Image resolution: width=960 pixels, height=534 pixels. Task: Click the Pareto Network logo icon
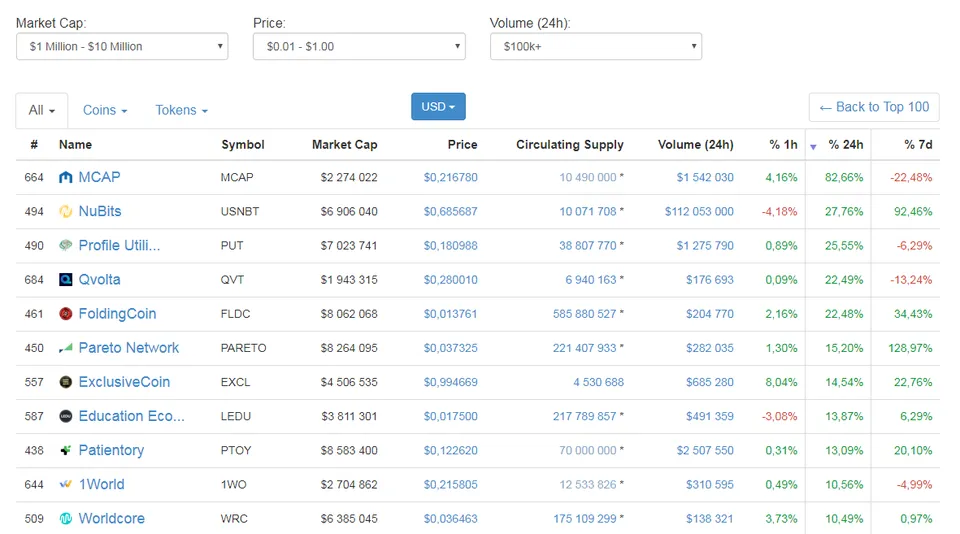[x=66, y=348]
